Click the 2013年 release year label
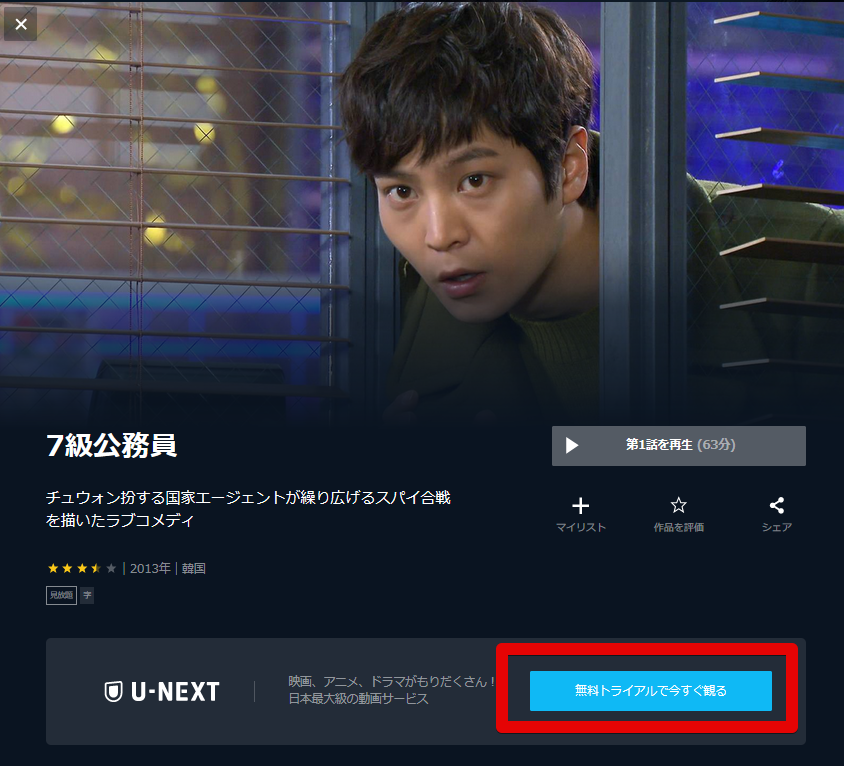This screenshot has width=844, height=766. (150, 568)
